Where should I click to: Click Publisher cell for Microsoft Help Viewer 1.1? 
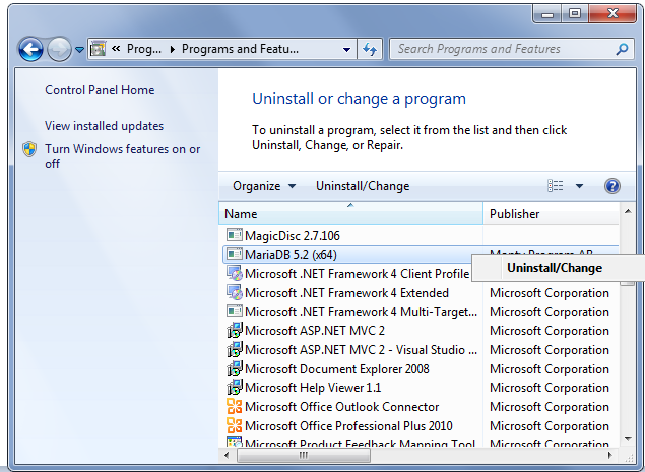point(549,388)
